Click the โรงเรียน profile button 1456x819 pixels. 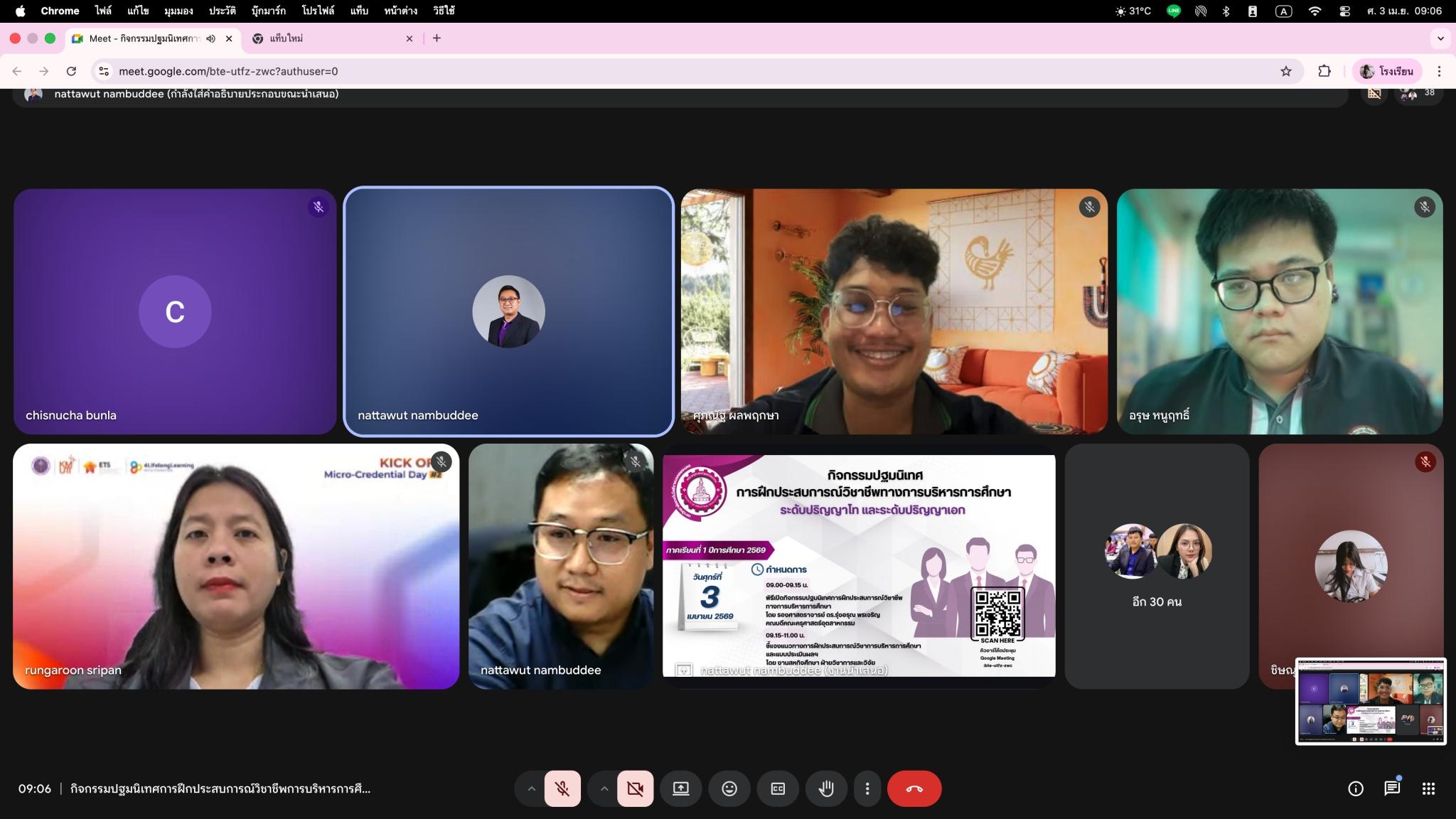1386,71
